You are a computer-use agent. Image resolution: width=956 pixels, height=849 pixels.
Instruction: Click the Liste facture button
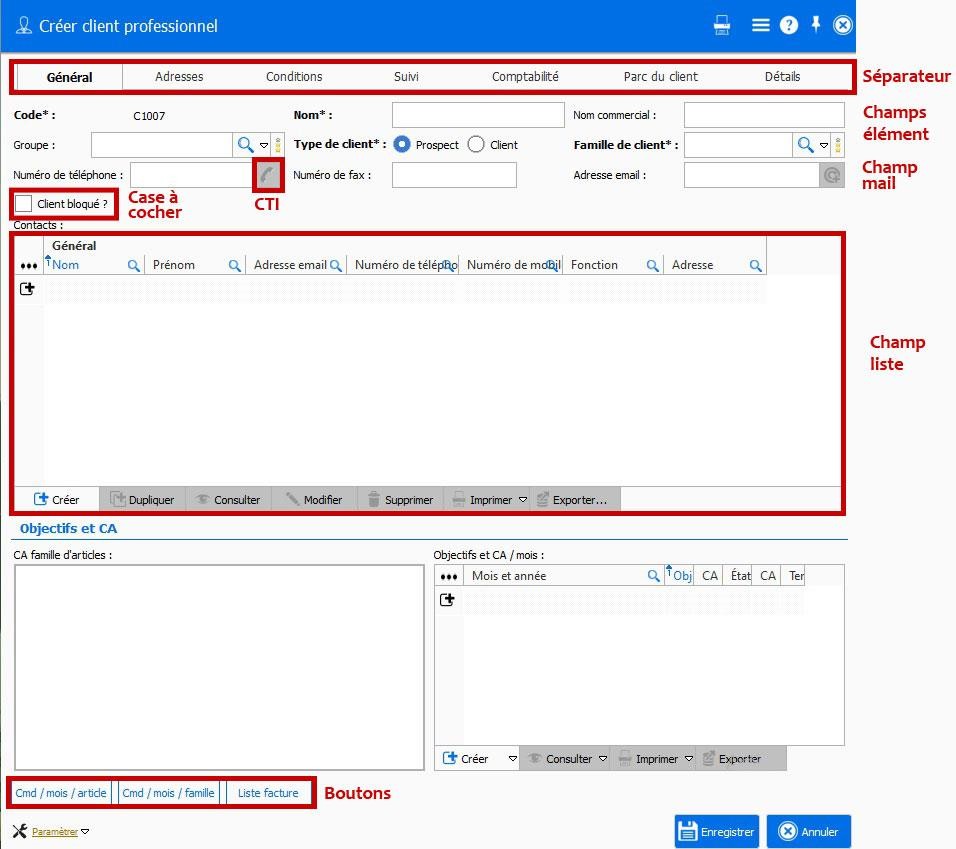(268, 793)
